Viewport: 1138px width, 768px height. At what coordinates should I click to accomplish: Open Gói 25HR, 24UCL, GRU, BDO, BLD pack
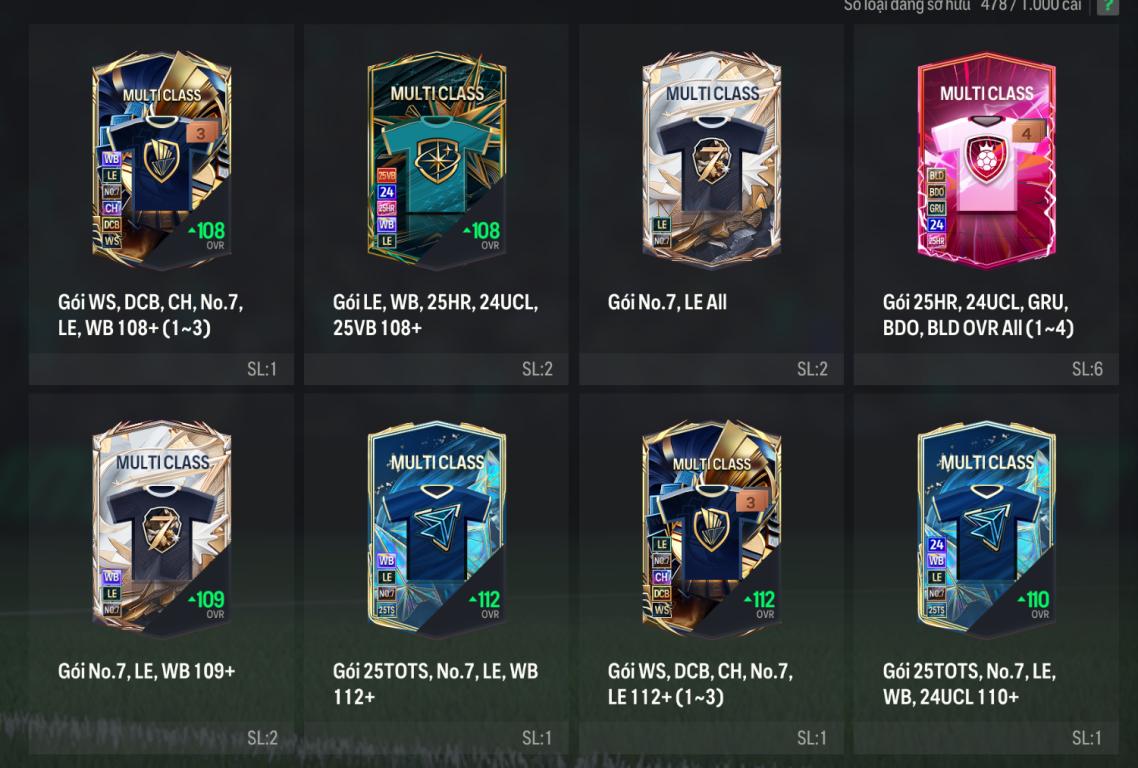(978, 315)
